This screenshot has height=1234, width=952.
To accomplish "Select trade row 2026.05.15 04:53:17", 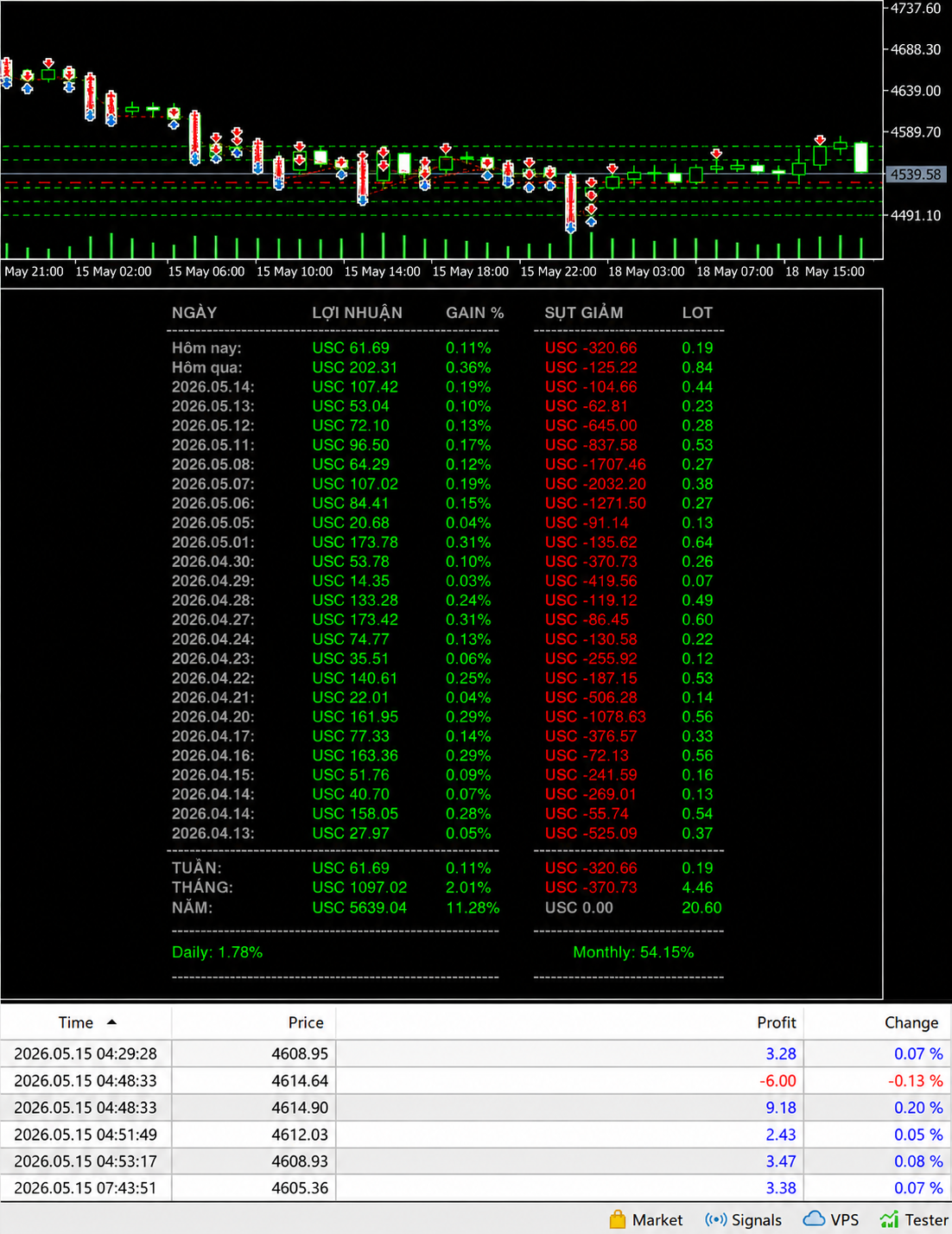I will (475, 1161).
